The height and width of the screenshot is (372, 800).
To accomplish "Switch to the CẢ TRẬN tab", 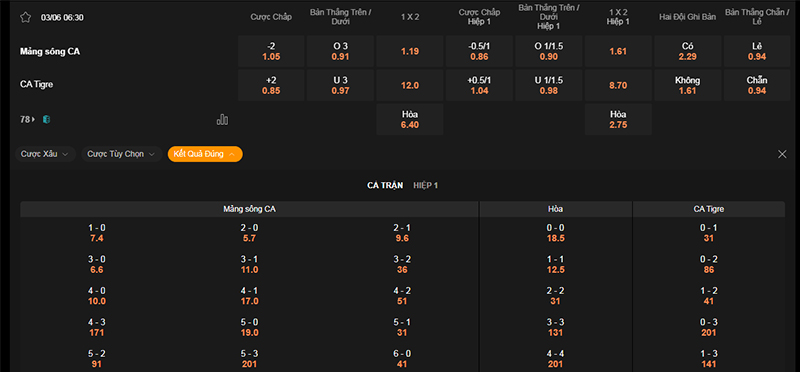I will click(x=385, y=185).
